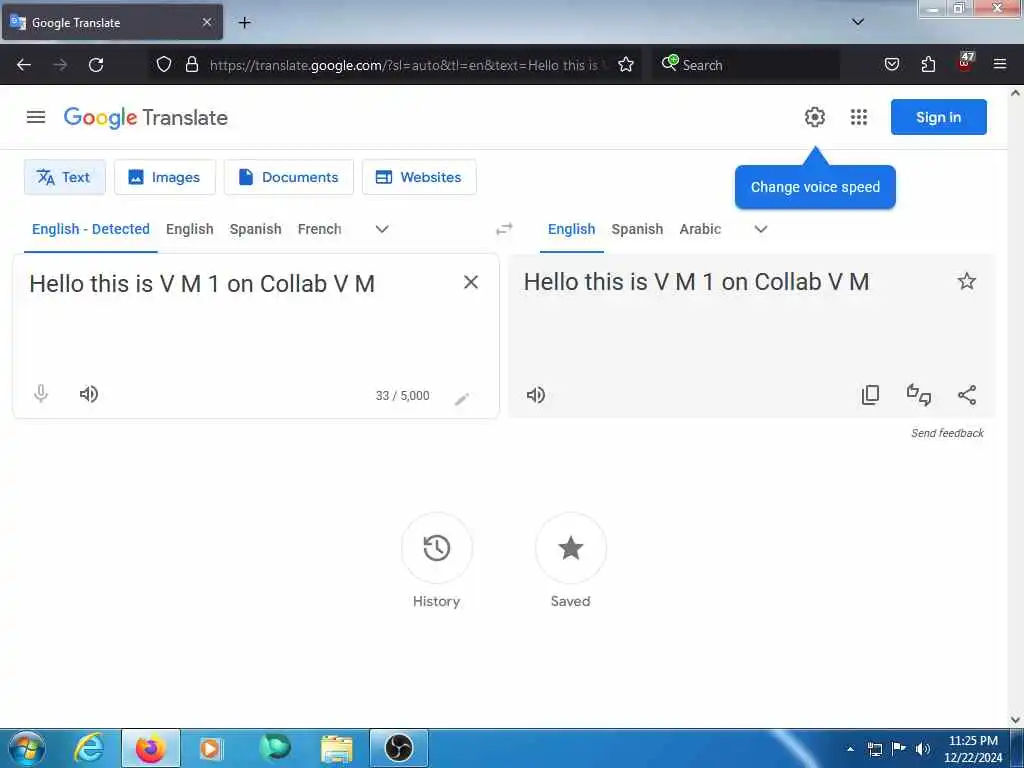Rate this translation

pyautogui.click(x=919, y=394)
